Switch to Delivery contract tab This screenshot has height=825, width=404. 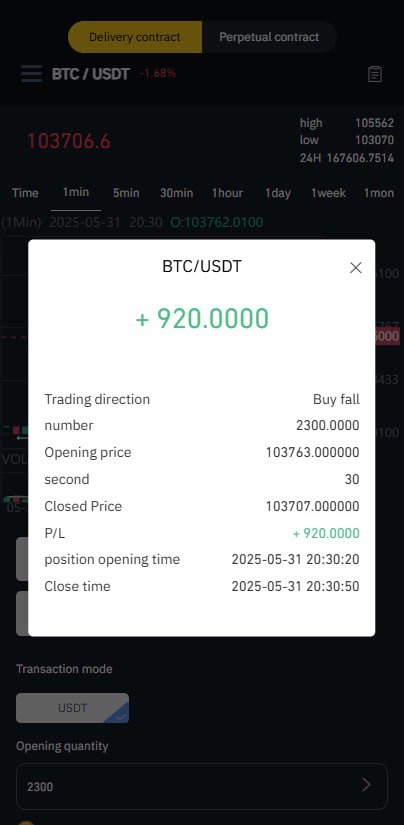135,37
